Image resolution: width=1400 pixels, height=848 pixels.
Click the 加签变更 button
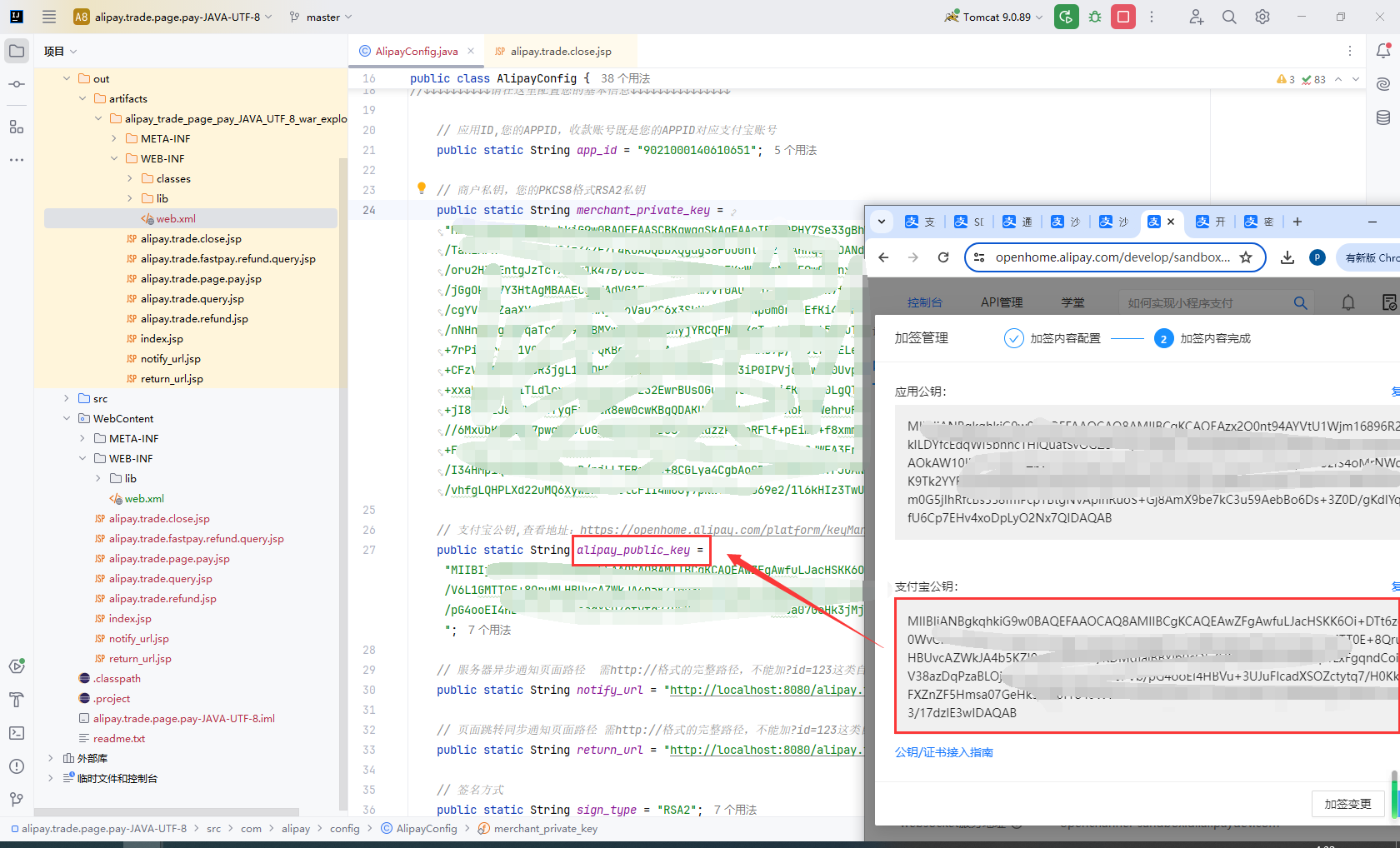(1347, 804)
